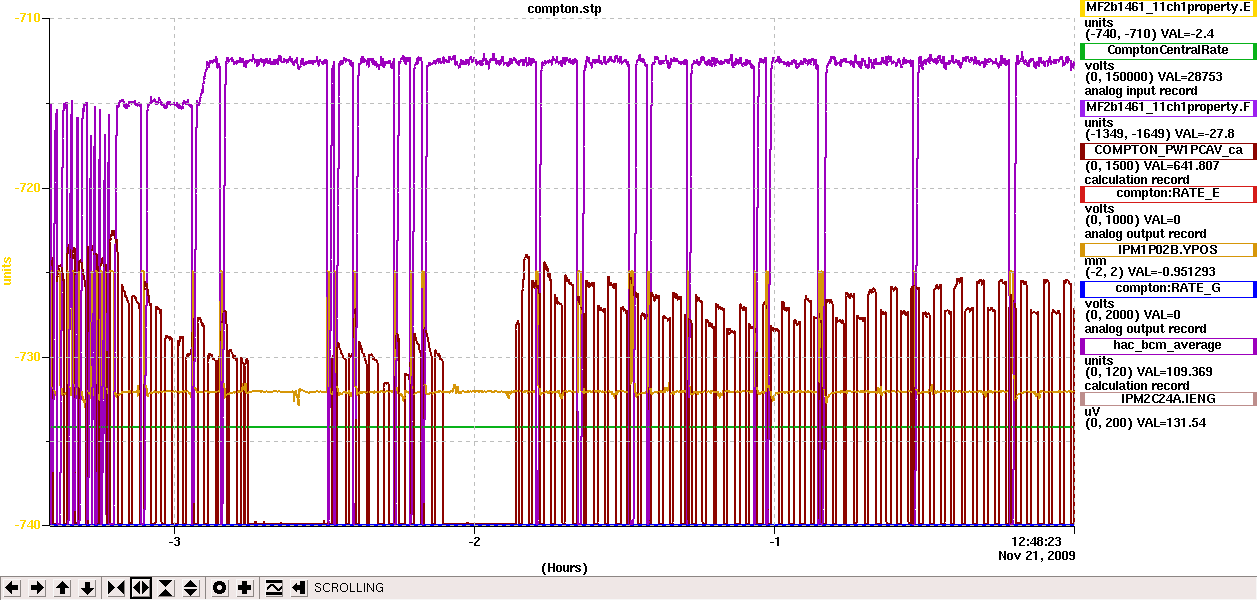Click the (Hours) x-axis label
This screenshot has height=600, width=1257.
(564, 567)
